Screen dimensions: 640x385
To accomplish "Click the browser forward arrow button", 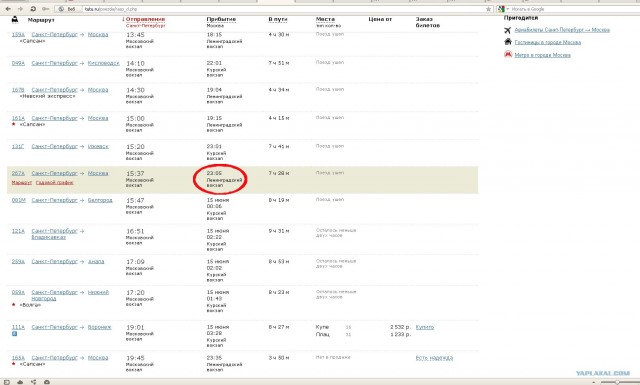I will tap(20, 9).
